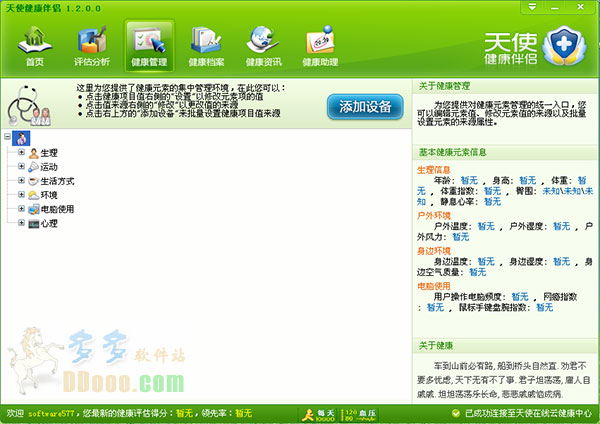Click the 静息心率 暂无 value link
The height and width of the screenshot is (424, 600).
[492, 202]
